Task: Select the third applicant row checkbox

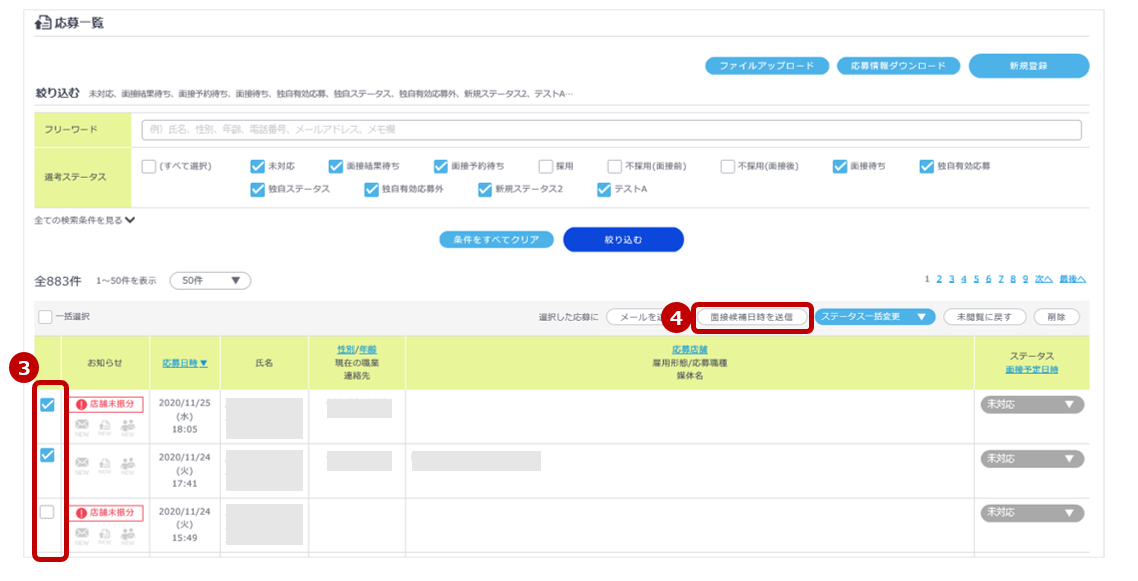Action: [47, 512]
